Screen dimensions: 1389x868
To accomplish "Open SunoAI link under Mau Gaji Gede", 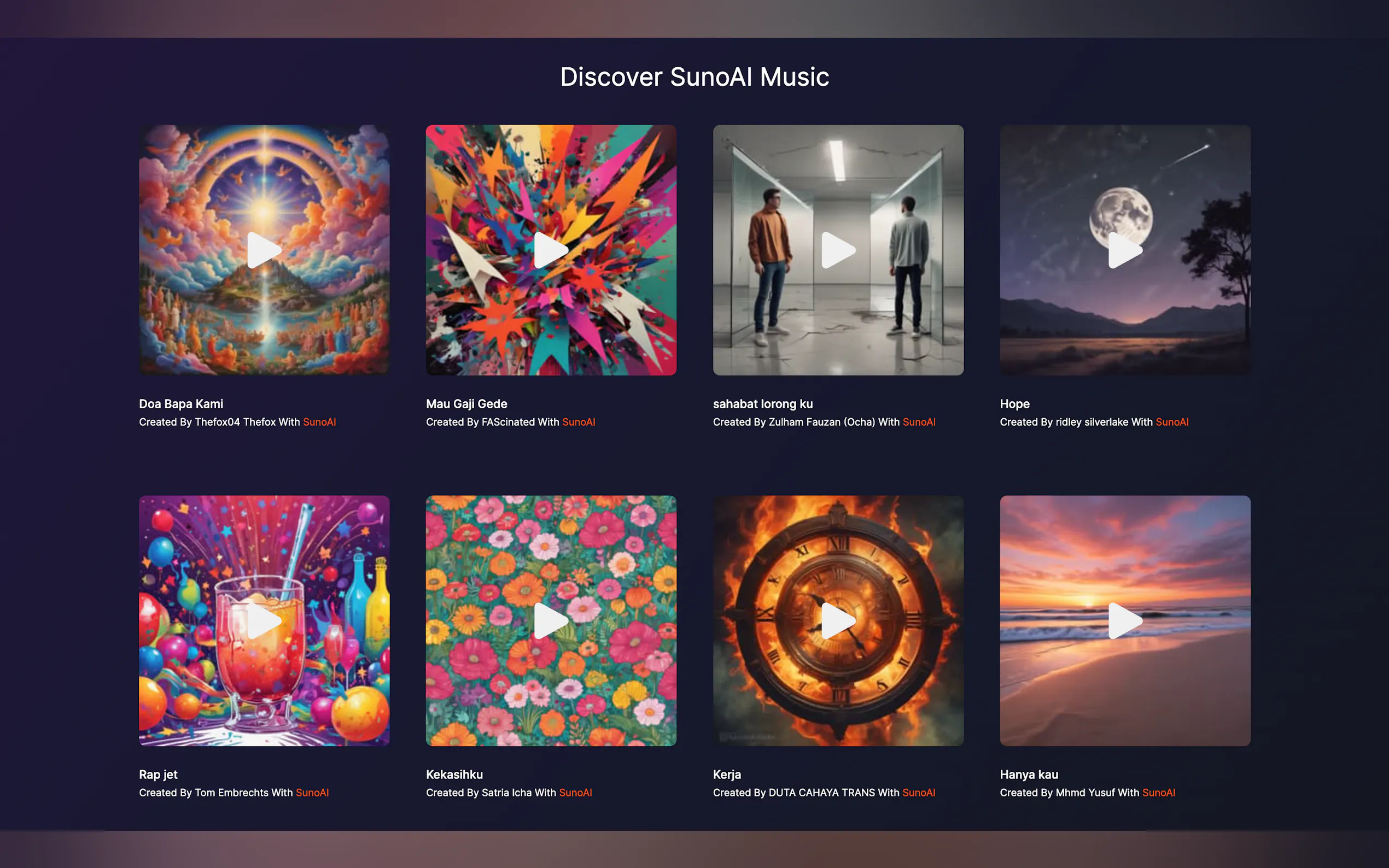I will (579, 422).
